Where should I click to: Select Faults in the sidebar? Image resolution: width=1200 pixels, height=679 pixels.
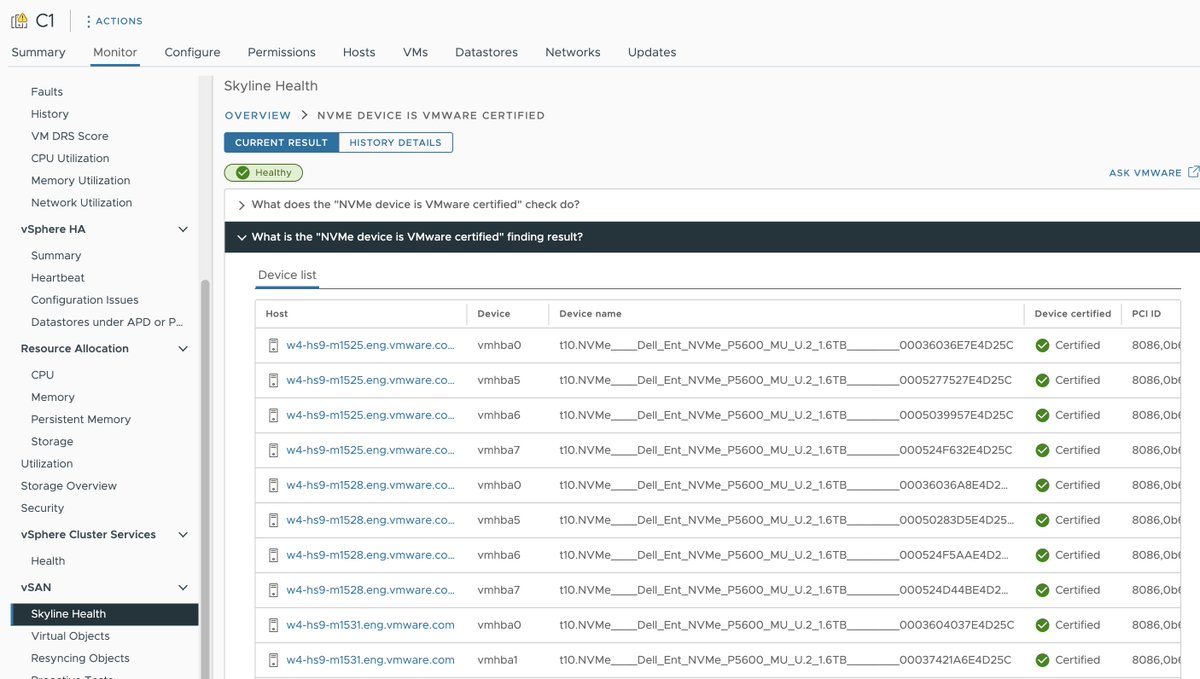pos(47,92)
